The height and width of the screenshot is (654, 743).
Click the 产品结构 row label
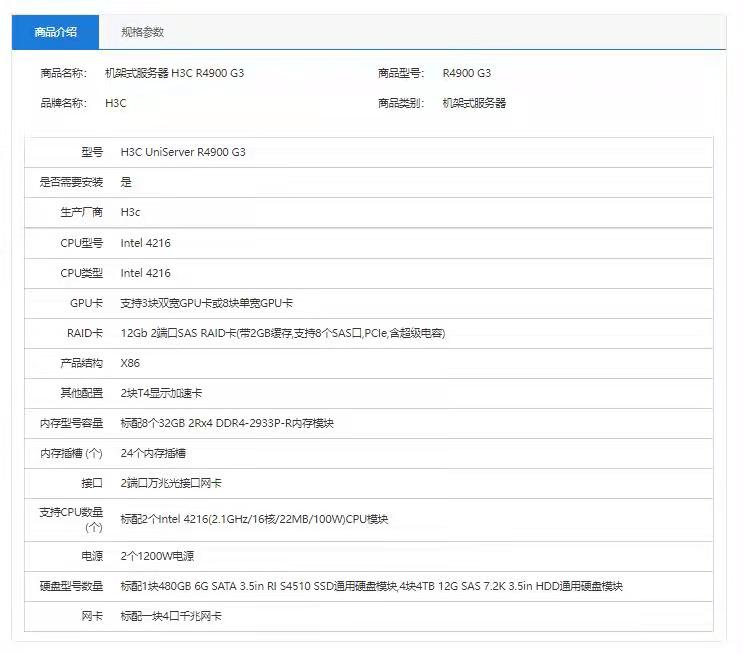pos(82,363)
